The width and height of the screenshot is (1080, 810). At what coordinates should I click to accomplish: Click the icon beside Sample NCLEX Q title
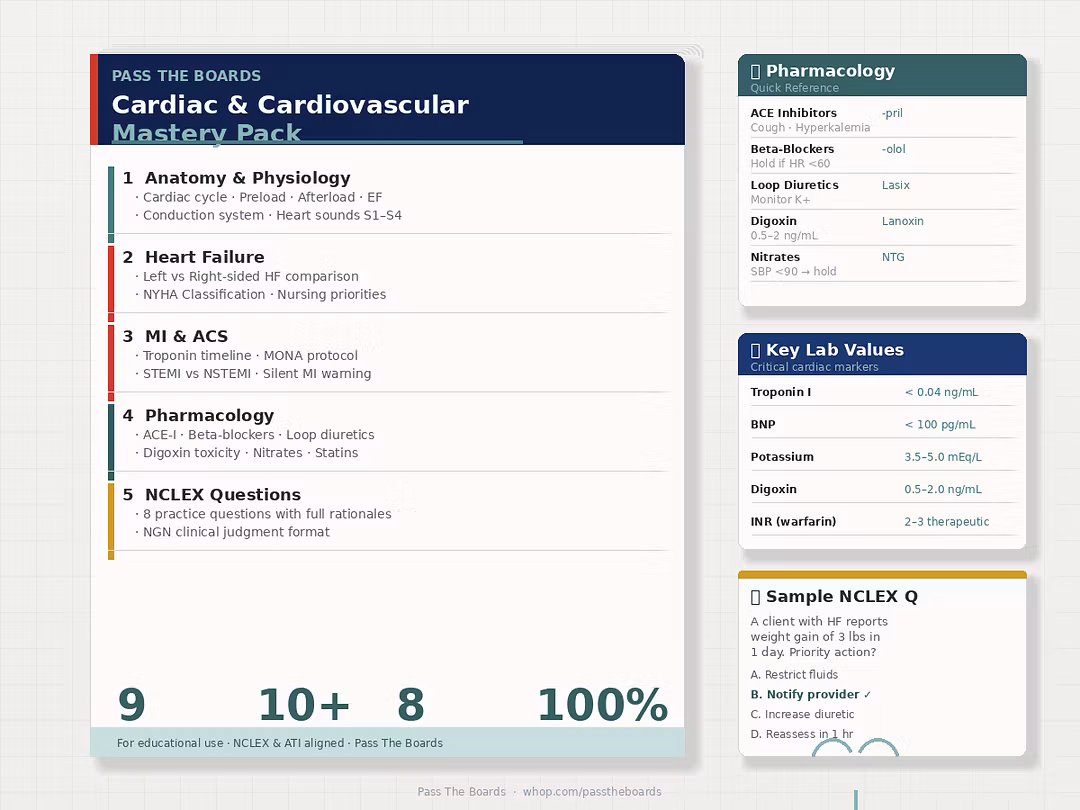coord(756,597)
